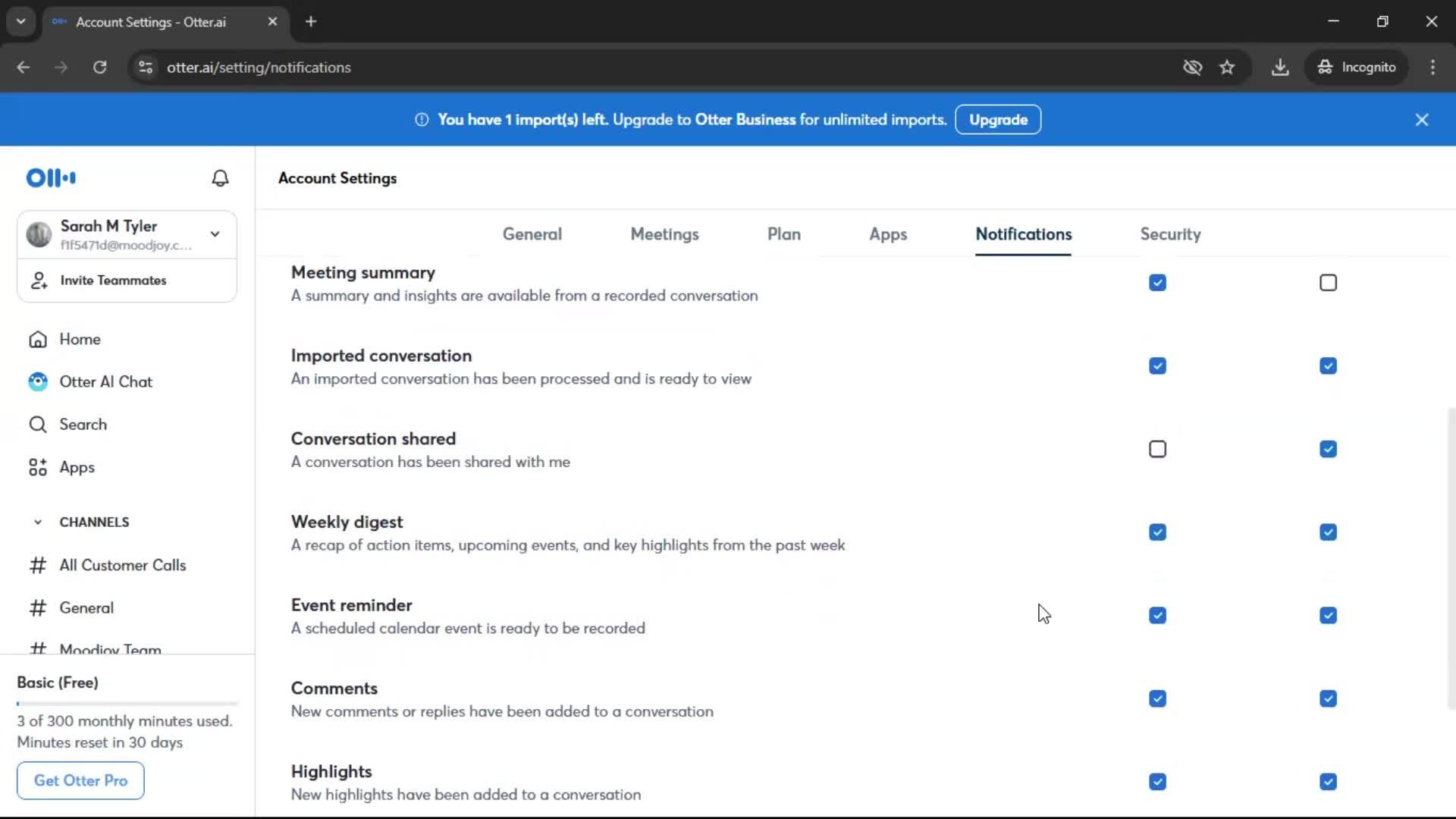Viewport: 1456px width, 819px height.
Task: Switch to the Meetings tab
Action: 664,234
